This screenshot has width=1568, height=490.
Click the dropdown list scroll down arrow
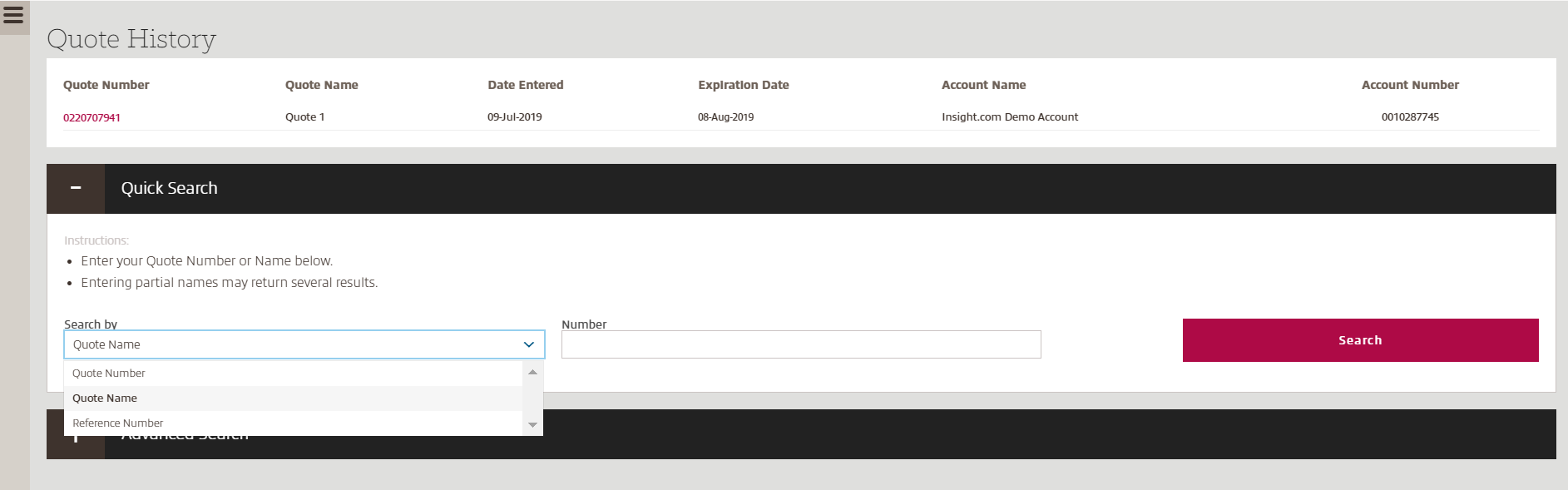coord(532,425)
